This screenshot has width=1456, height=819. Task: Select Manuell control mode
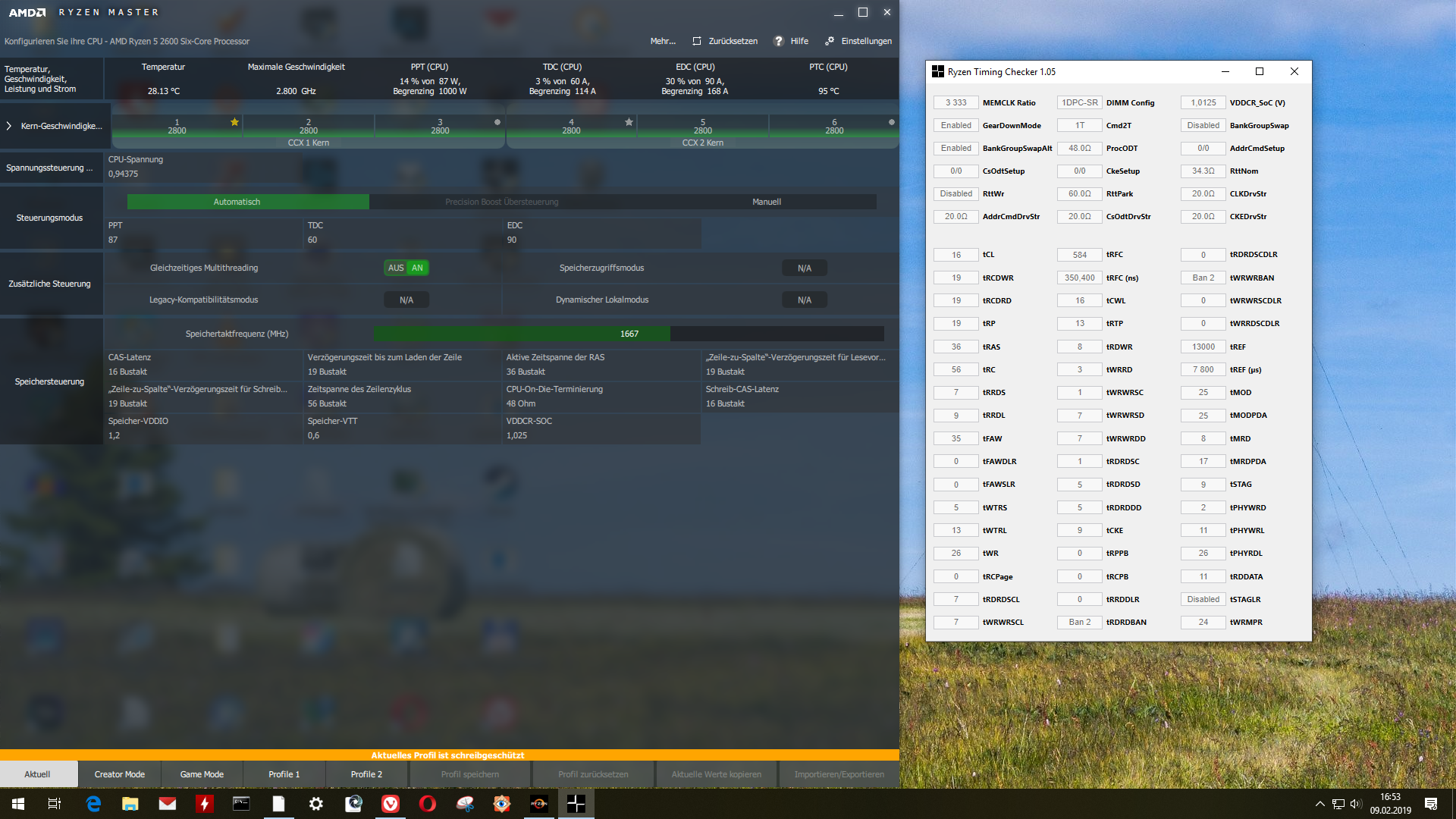(766, 202)
